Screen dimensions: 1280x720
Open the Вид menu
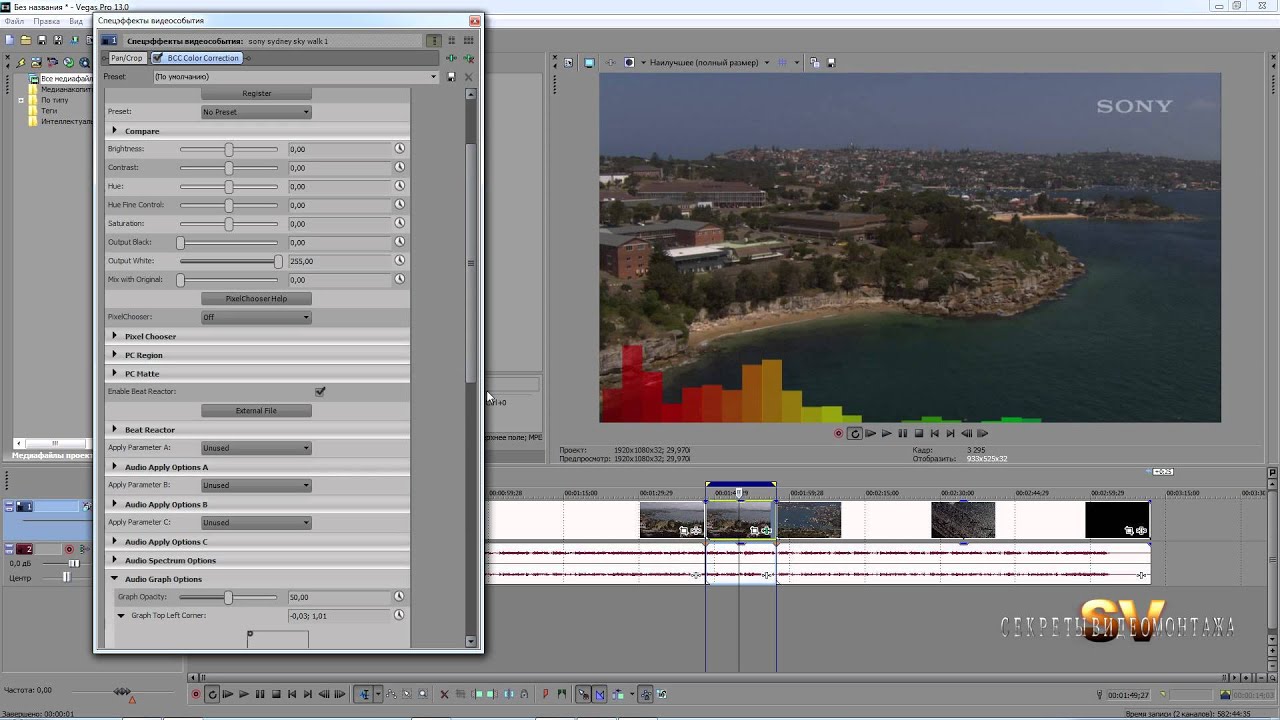pos(75,21)
